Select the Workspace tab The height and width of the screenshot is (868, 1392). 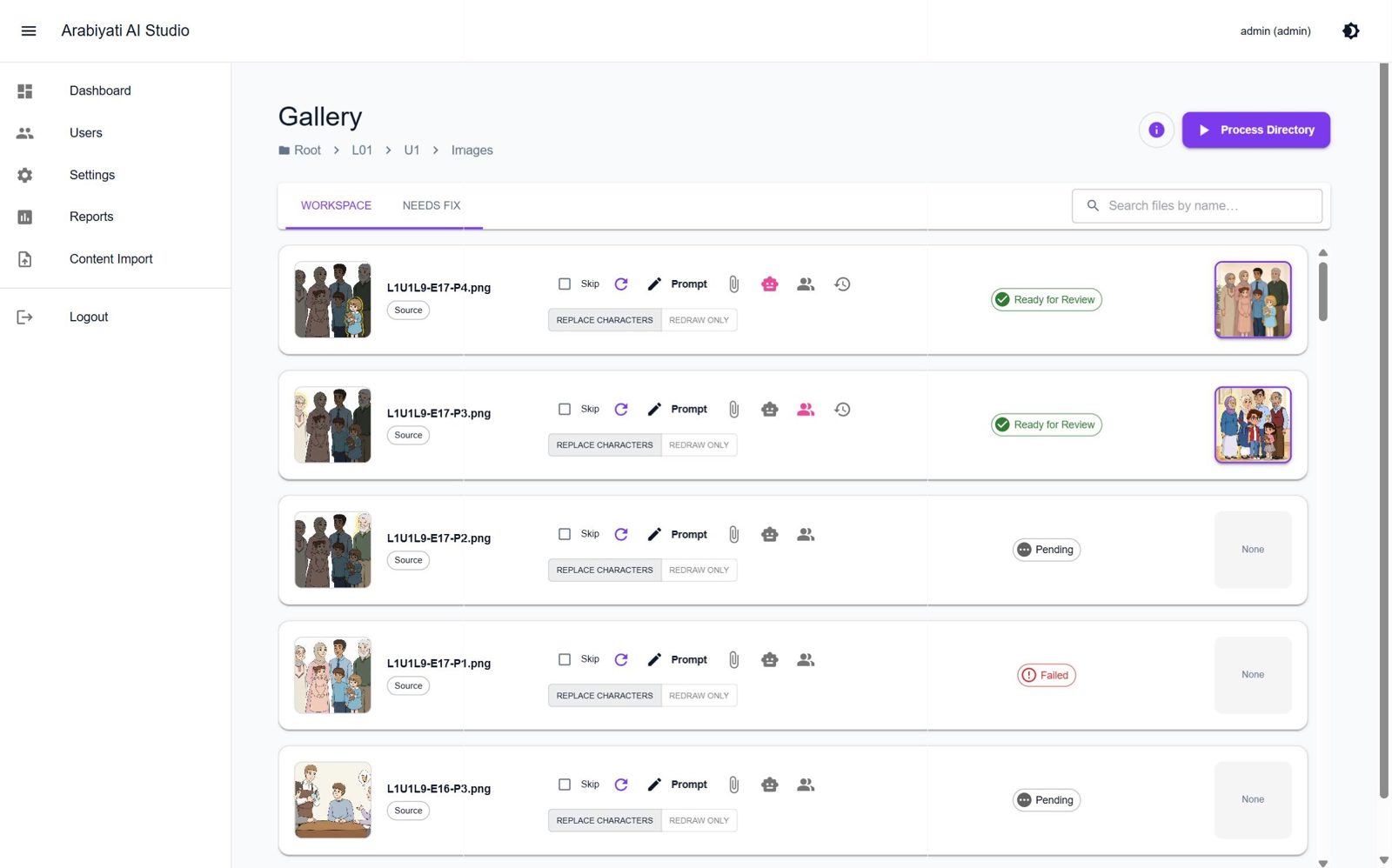pos(336,206)
